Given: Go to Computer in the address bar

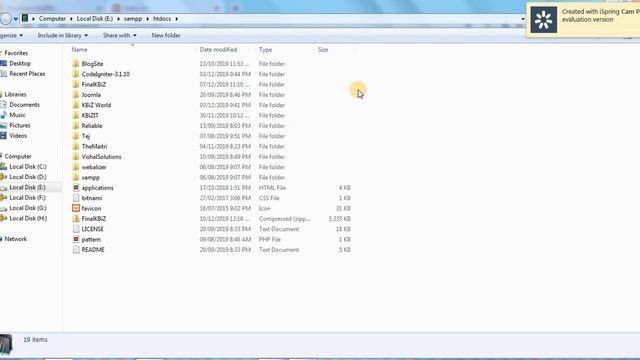Looking at the screenshot, I should click(x=52, y=19).
